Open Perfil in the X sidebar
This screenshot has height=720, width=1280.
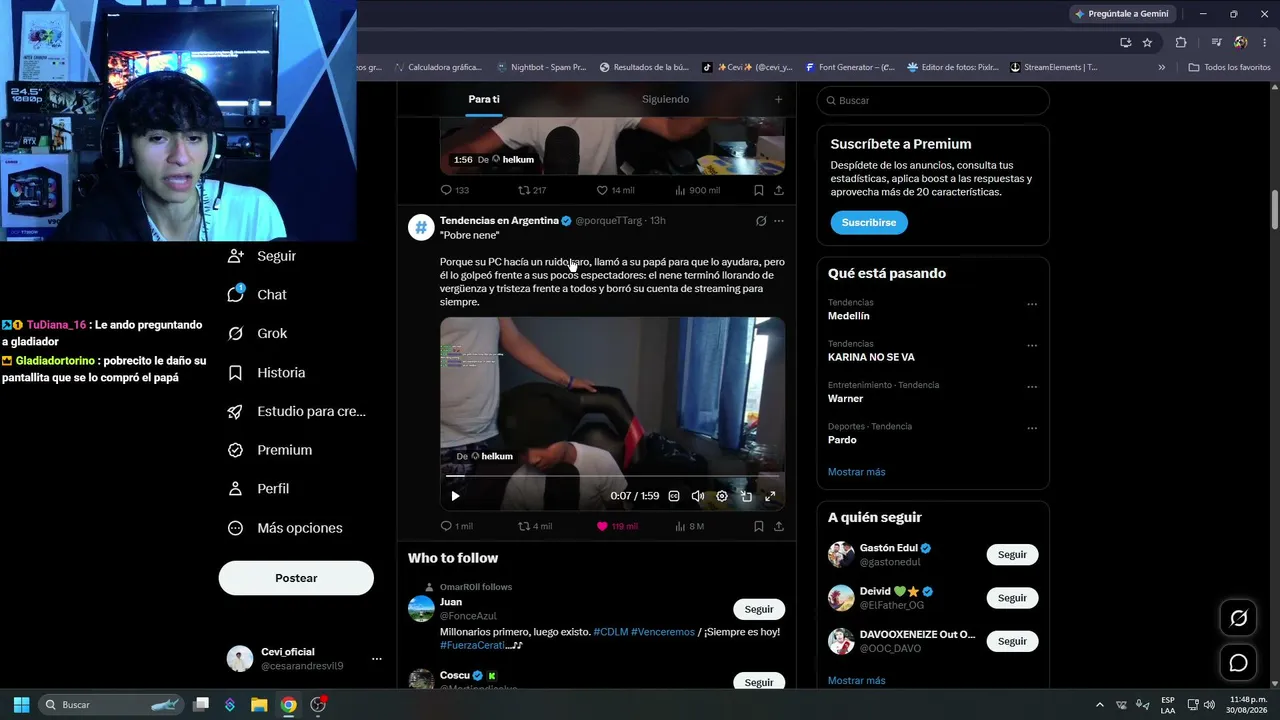pyautogui.click(x=259, y=489)
